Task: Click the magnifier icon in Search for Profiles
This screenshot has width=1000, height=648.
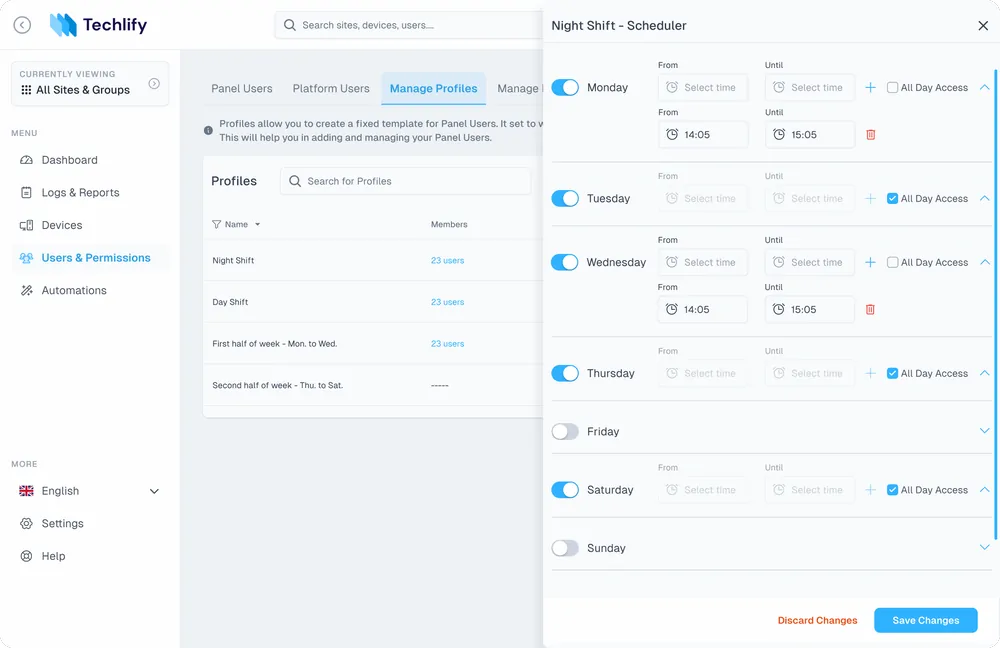Action: coord(295,181)
